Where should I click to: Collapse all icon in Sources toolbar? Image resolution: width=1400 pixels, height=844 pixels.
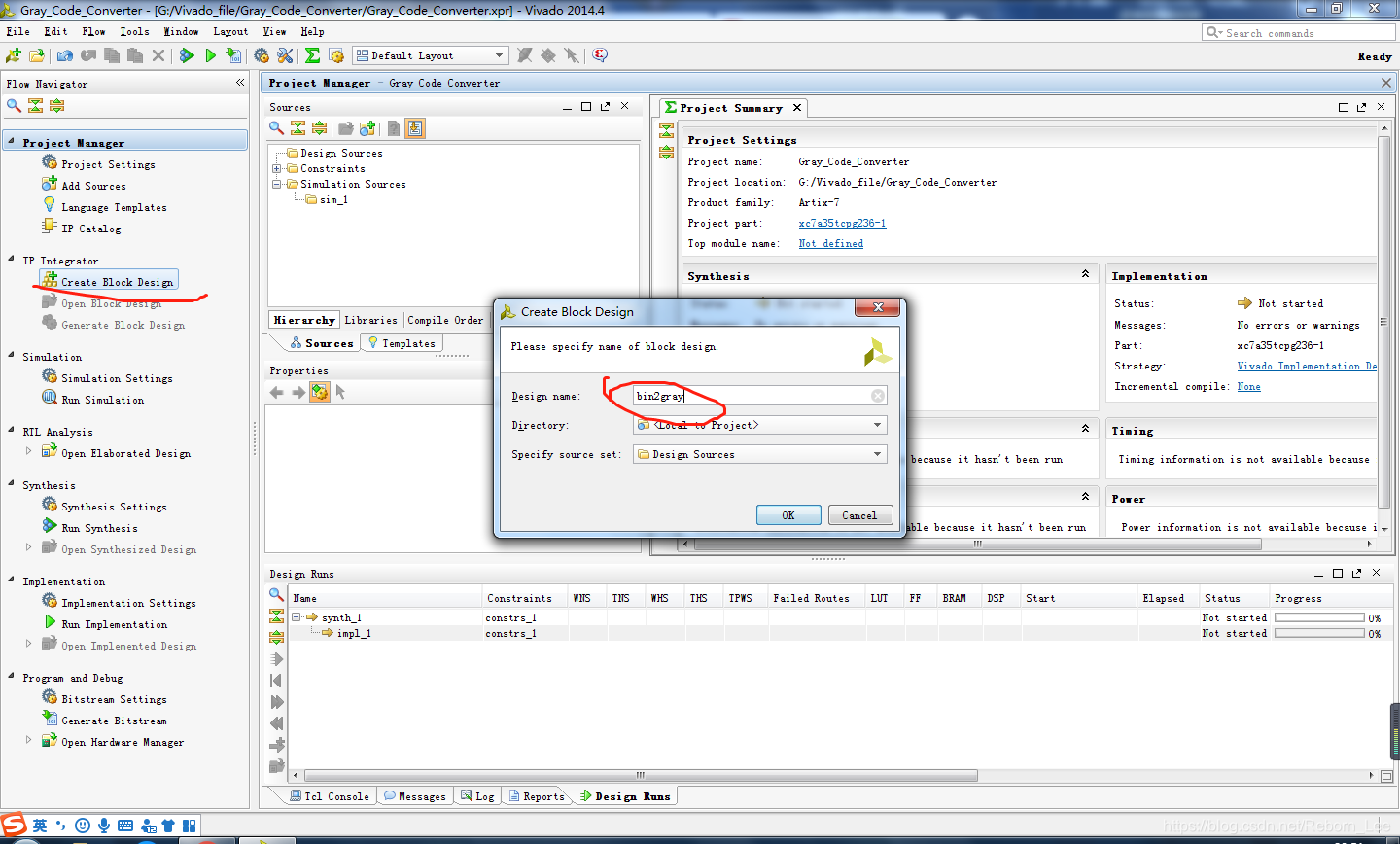[x=298, y=127]
